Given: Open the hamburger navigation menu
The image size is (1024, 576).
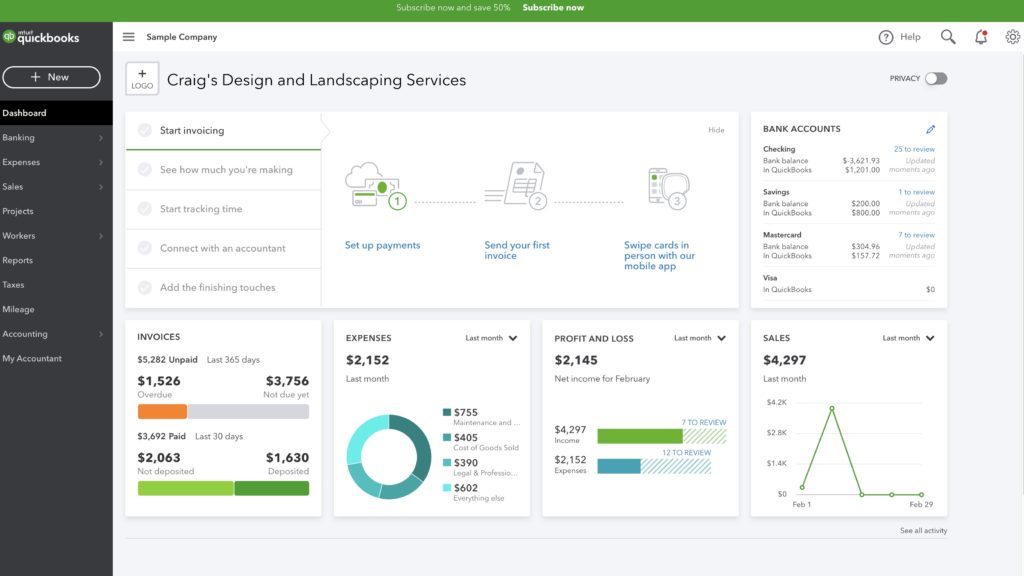Looking at the screenshot, I should point(129,37).
